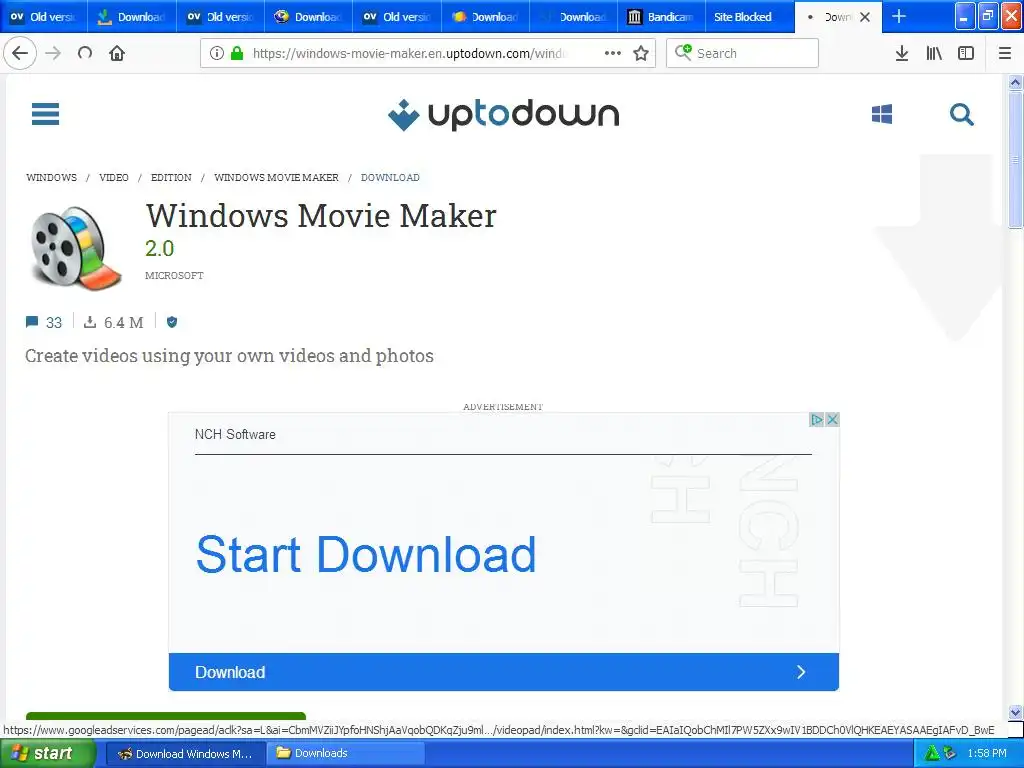Viewport: 1024px width, 768px height.
Task: Click the version number 2.0
Action: tap(159, 249)
